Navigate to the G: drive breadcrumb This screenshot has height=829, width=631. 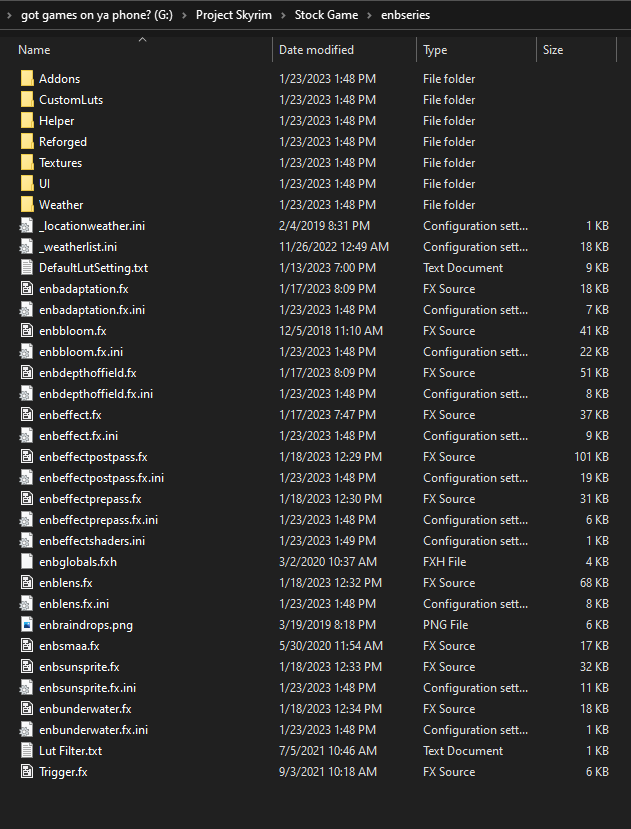click(x=97, y=15)
